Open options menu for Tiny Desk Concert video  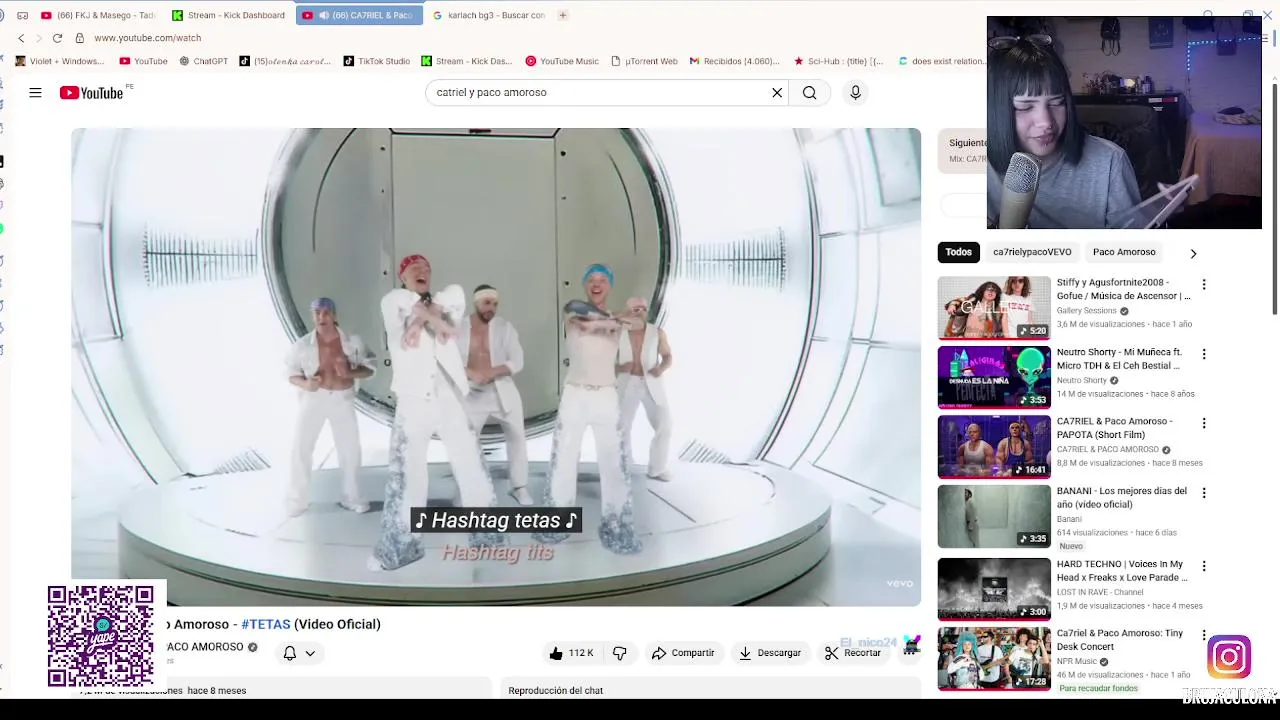[1204, 635]
